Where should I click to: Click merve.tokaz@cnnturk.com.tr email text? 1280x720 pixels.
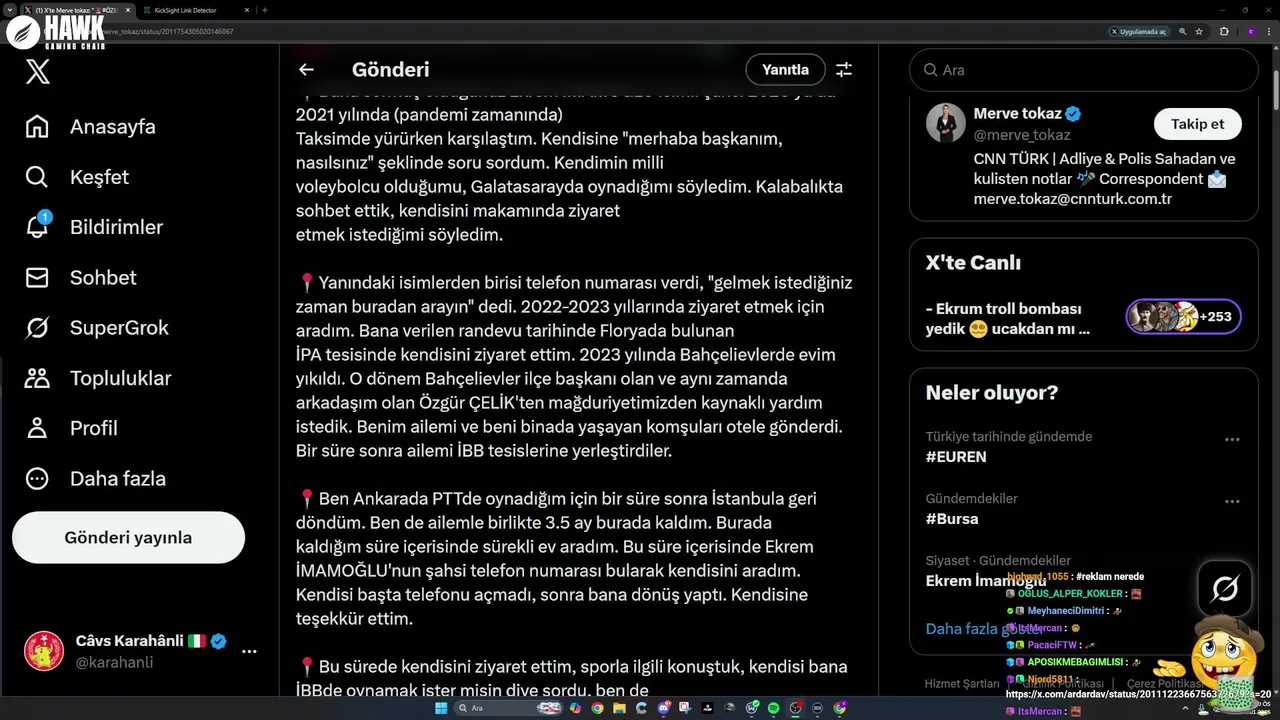(x=1072, y=199)
